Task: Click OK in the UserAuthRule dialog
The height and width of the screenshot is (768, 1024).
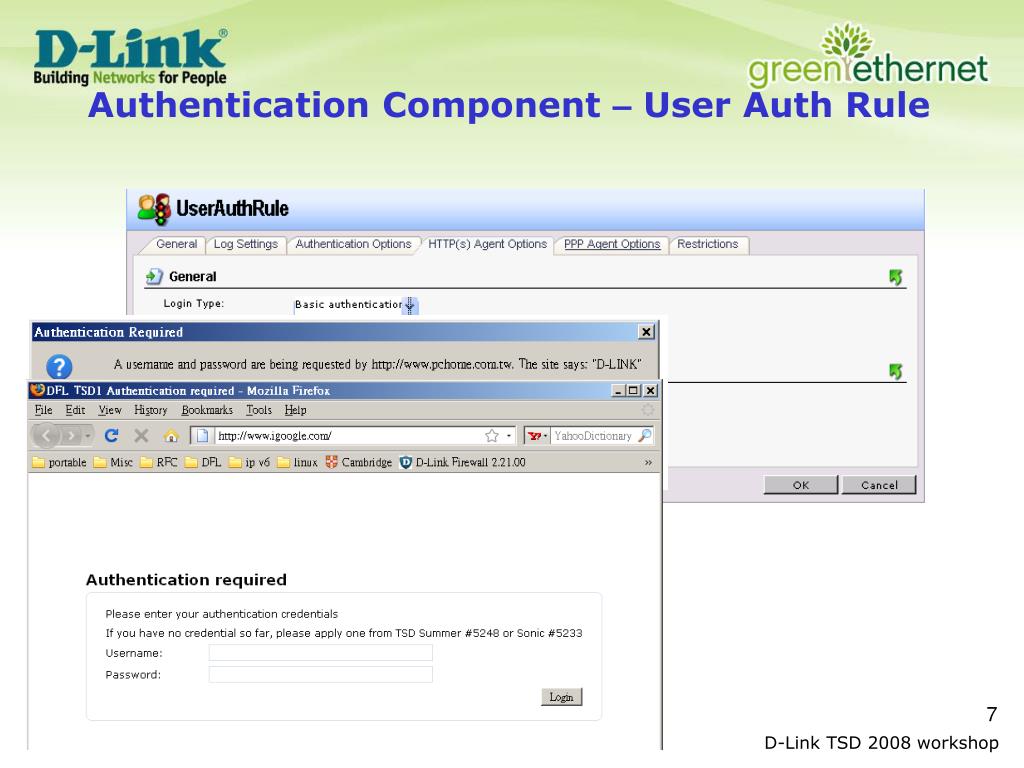Action: 801,485
